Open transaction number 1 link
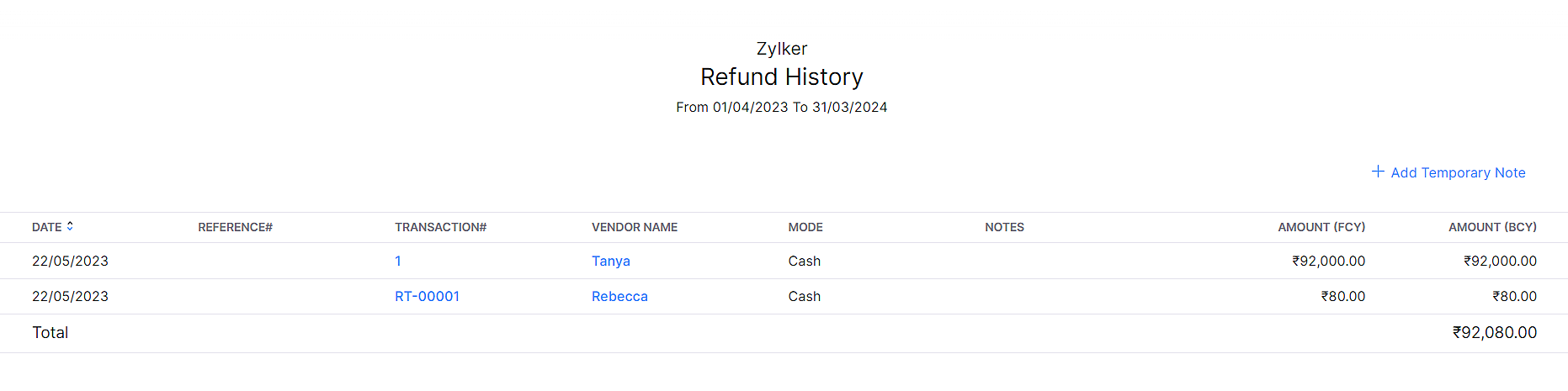This screenshot has width=1568, height=391. point(398,261)
